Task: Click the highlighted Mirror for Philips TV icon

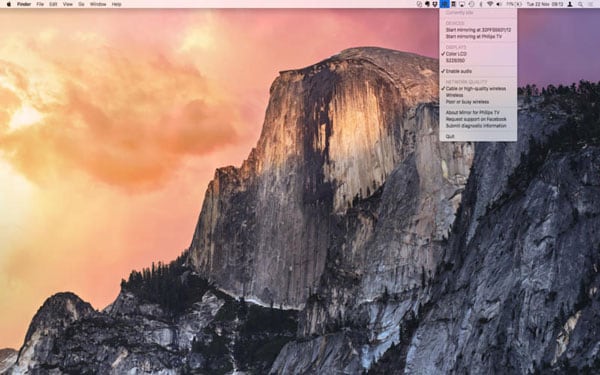Action: pyautogui.click(x=445, y=4)
